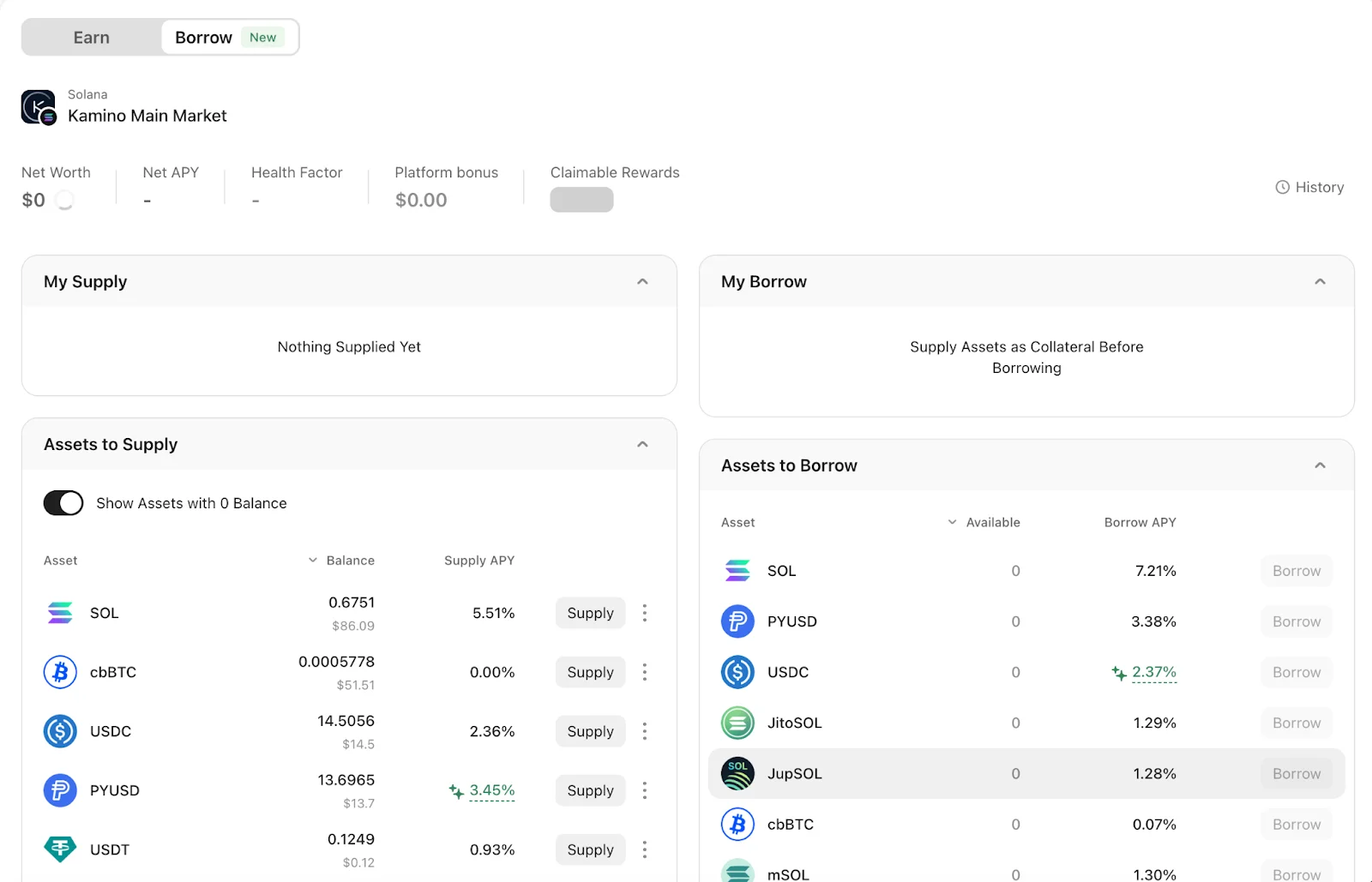The width and height of the screenshot is (1372, 882).
Task: Collapse the Assets to Supply section
Action: tap(642, 445)
